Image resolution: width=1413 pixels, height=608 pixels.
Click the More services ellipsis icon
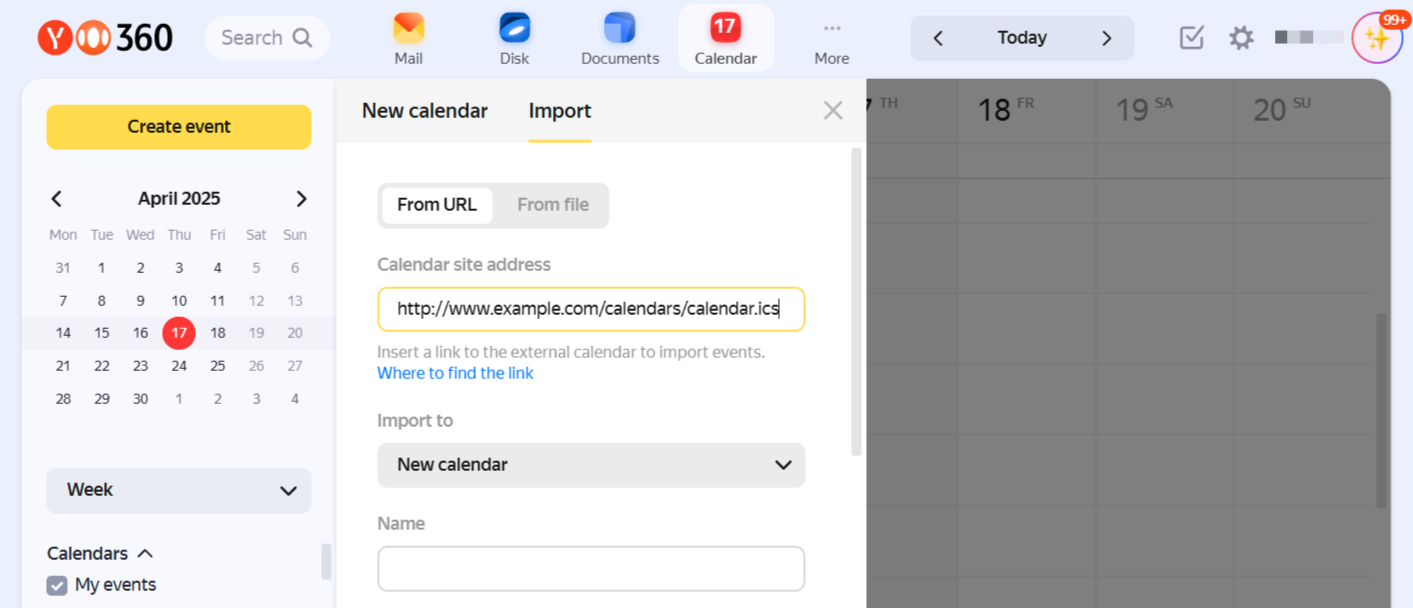pyautogui.click(x=831, y=29)
